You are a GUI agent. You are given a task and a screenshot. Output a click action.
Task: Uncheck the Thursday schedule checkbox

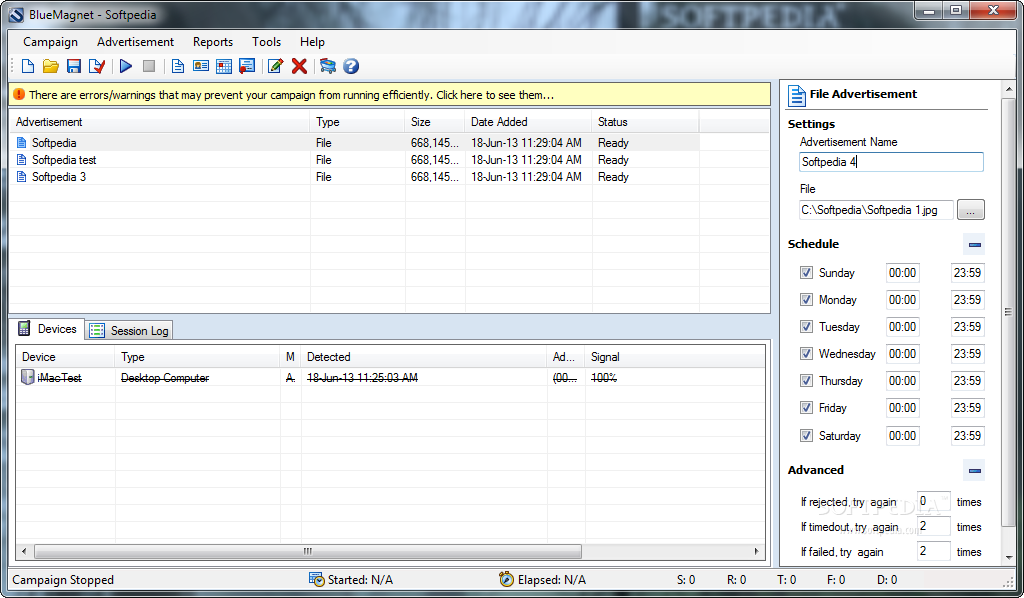[806, 381]
